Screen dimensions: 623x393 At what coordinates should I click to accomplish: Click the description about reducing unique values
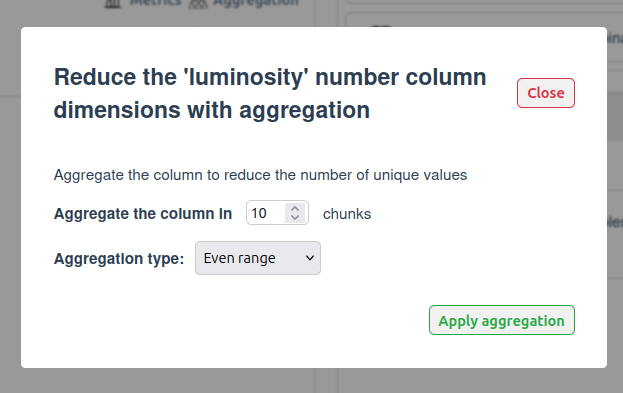pyautogui.click(x=261, y=175)
